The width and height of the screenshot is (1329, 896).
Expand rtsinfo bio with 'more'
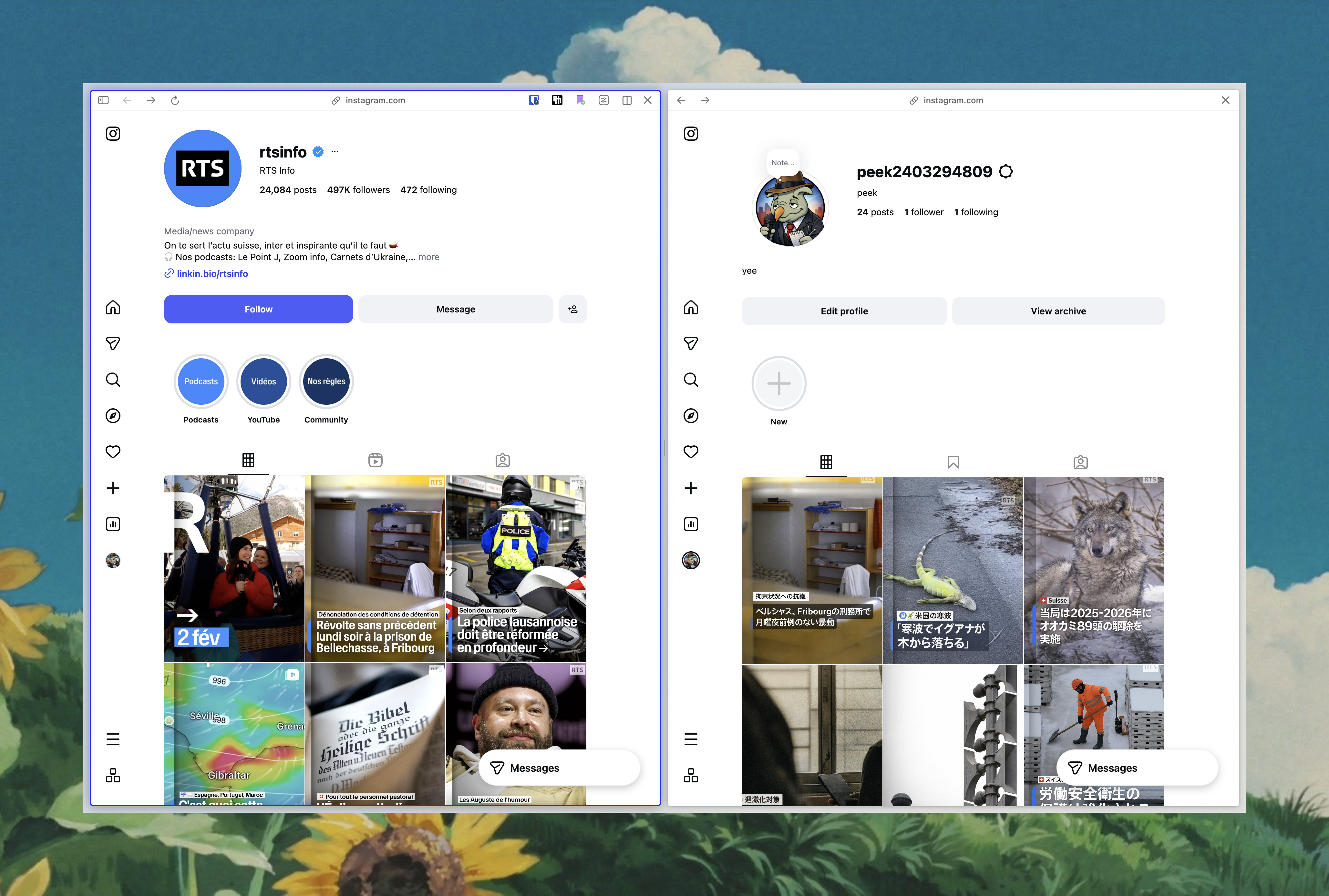(x=429, y=257)
